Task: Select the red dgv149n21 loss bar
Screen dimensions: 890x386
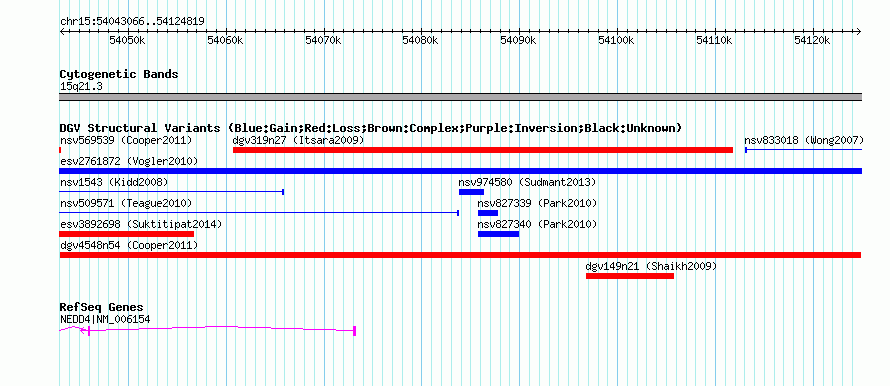Action: (x=630, y=276)
